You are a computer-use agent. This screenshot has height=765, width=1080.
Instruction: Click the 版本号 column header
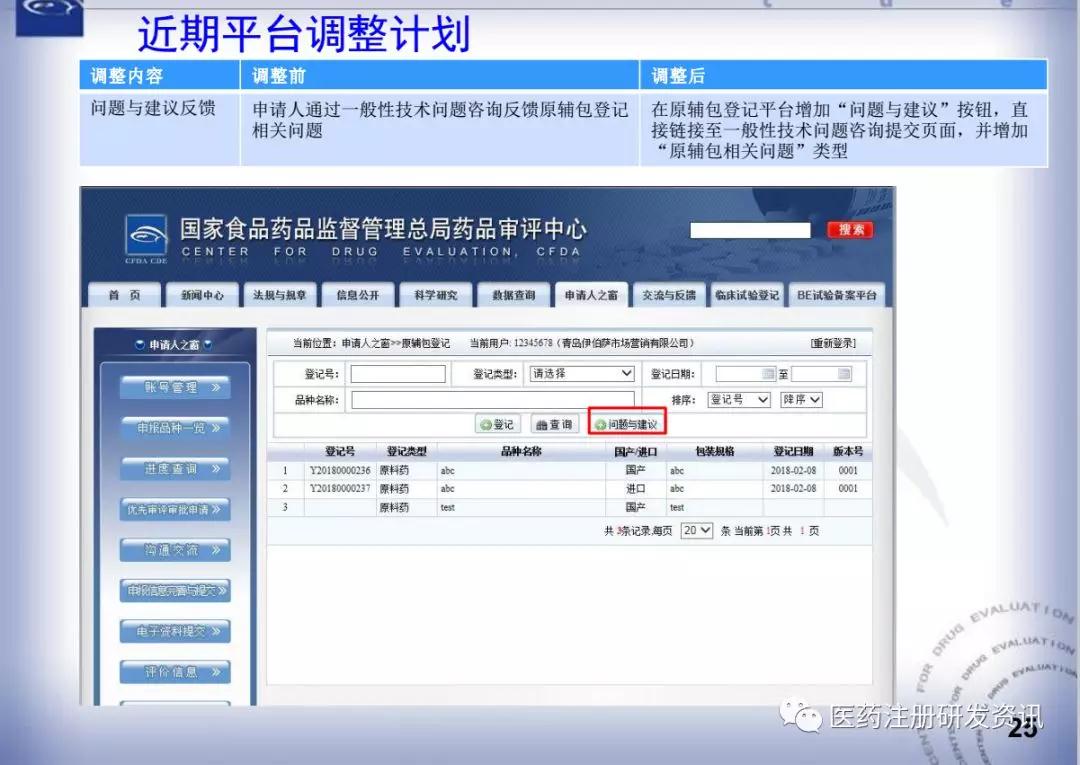848,451
